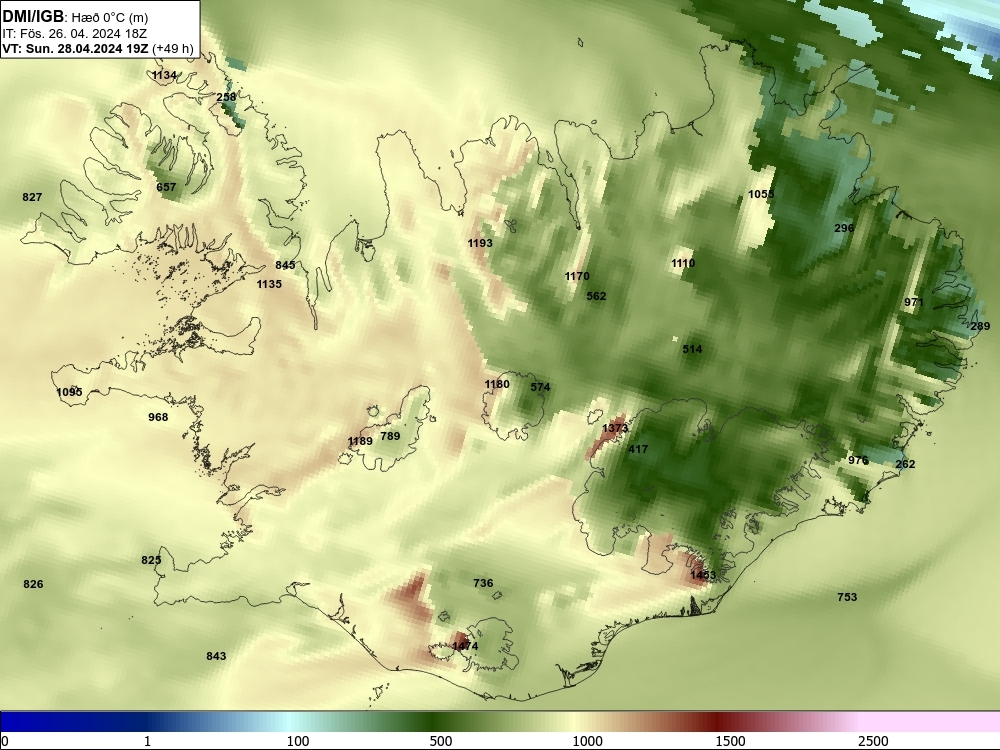Click the 514 value label
Image resolution: width=1000 pixels, height=750 pixels.
[692, 349]
